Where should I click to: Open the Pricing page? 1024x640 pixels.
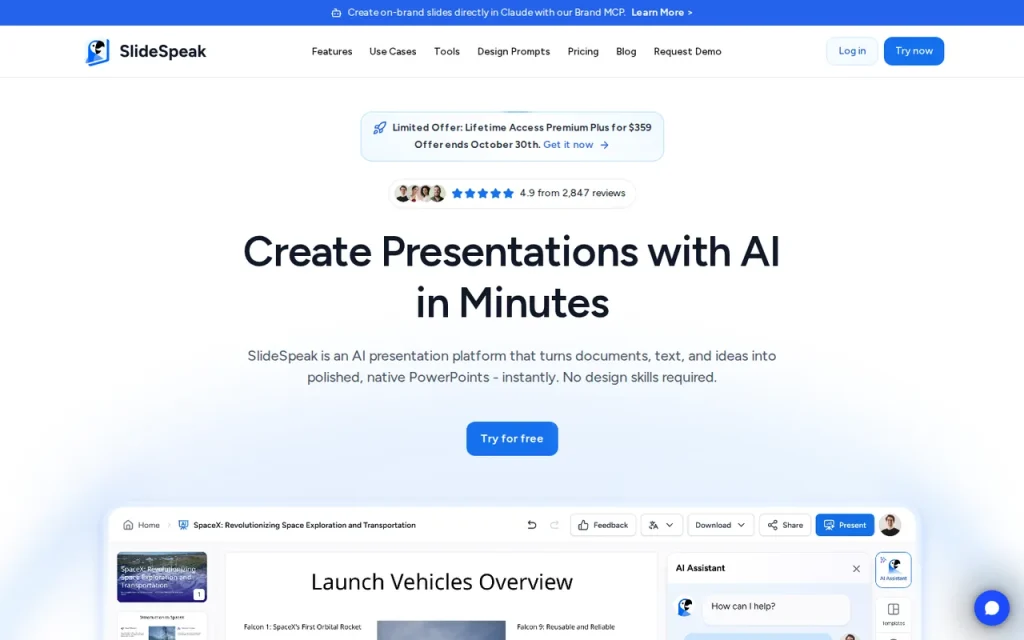point(583,52)
